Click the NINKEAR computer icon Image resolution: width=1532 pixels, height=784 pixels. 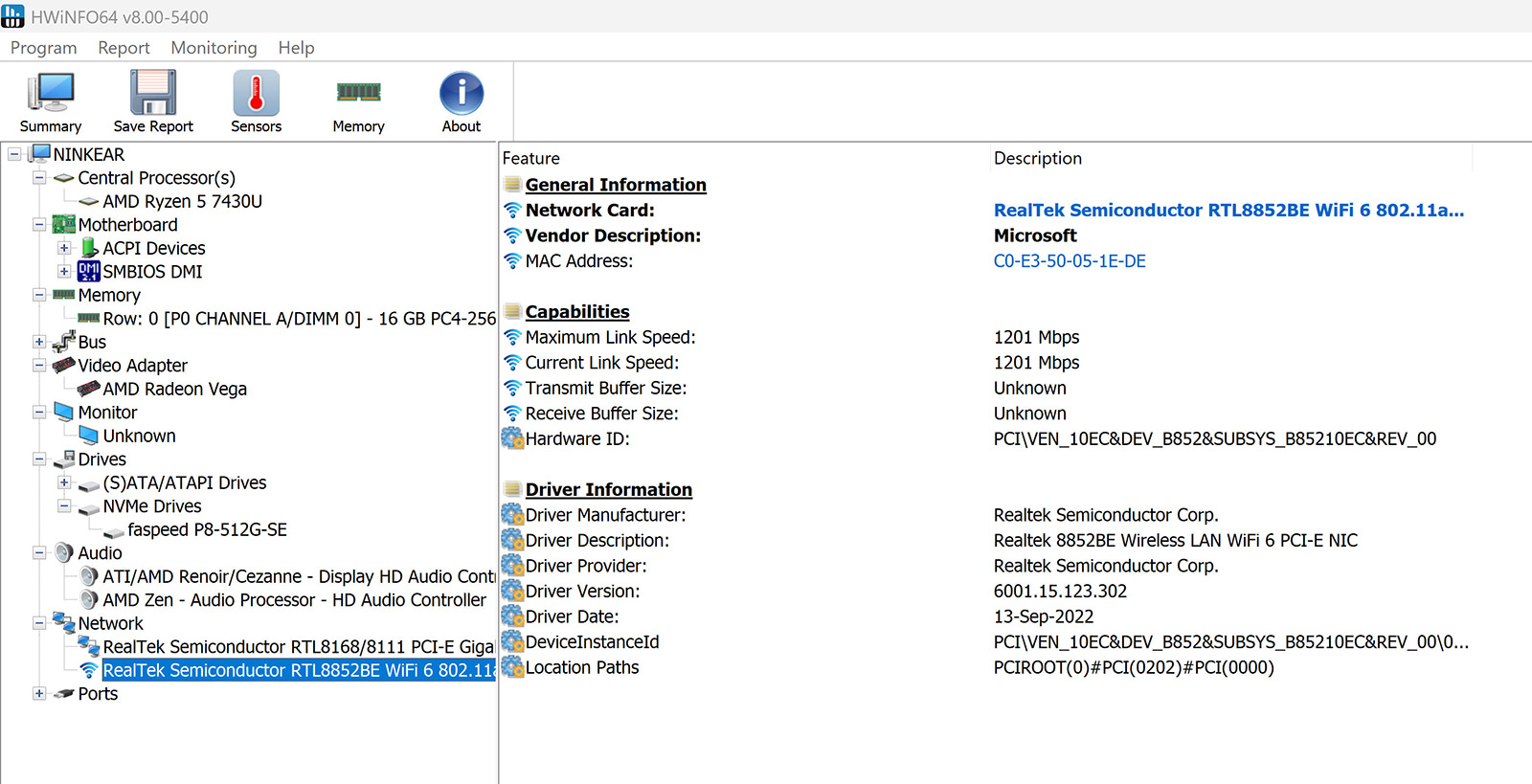(39, 154)
